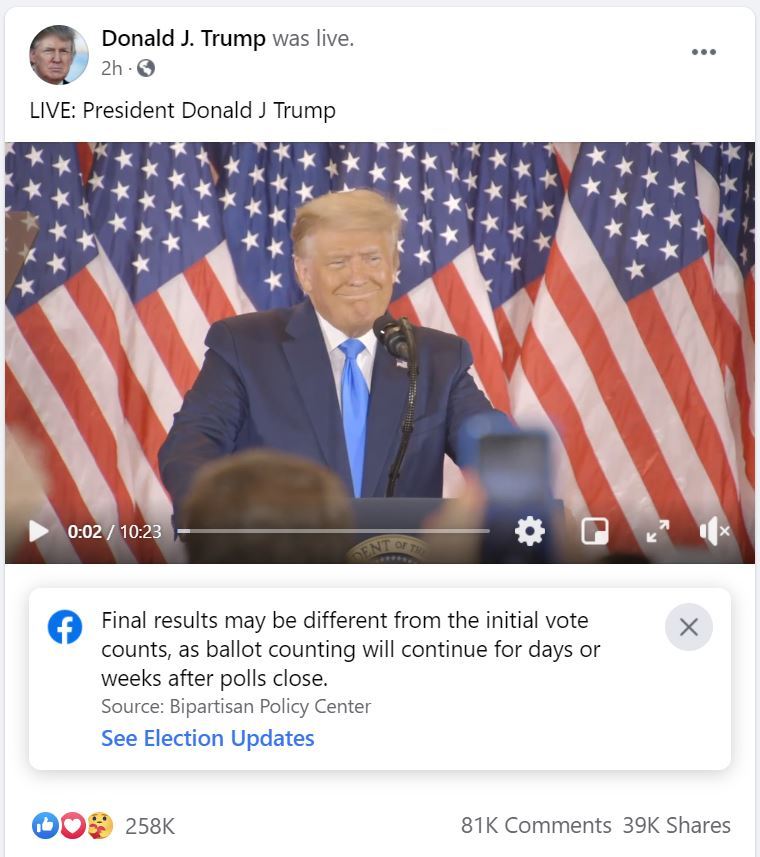Open the post options three-dot menu
This screenshot has width=760, height=857.
[x=704, y=52]
